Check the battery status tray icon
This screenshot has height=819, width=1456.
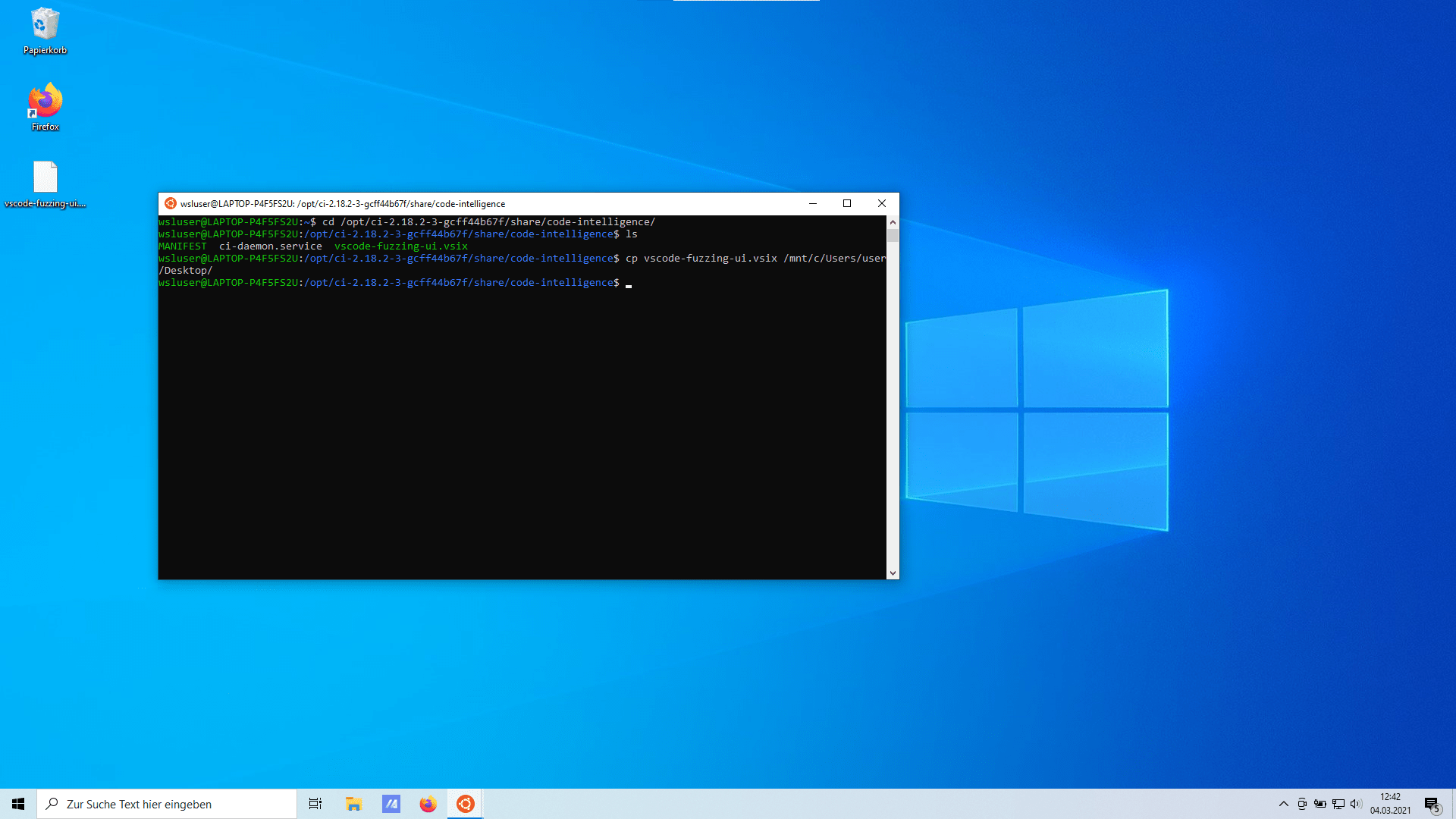coord(1320,804)
